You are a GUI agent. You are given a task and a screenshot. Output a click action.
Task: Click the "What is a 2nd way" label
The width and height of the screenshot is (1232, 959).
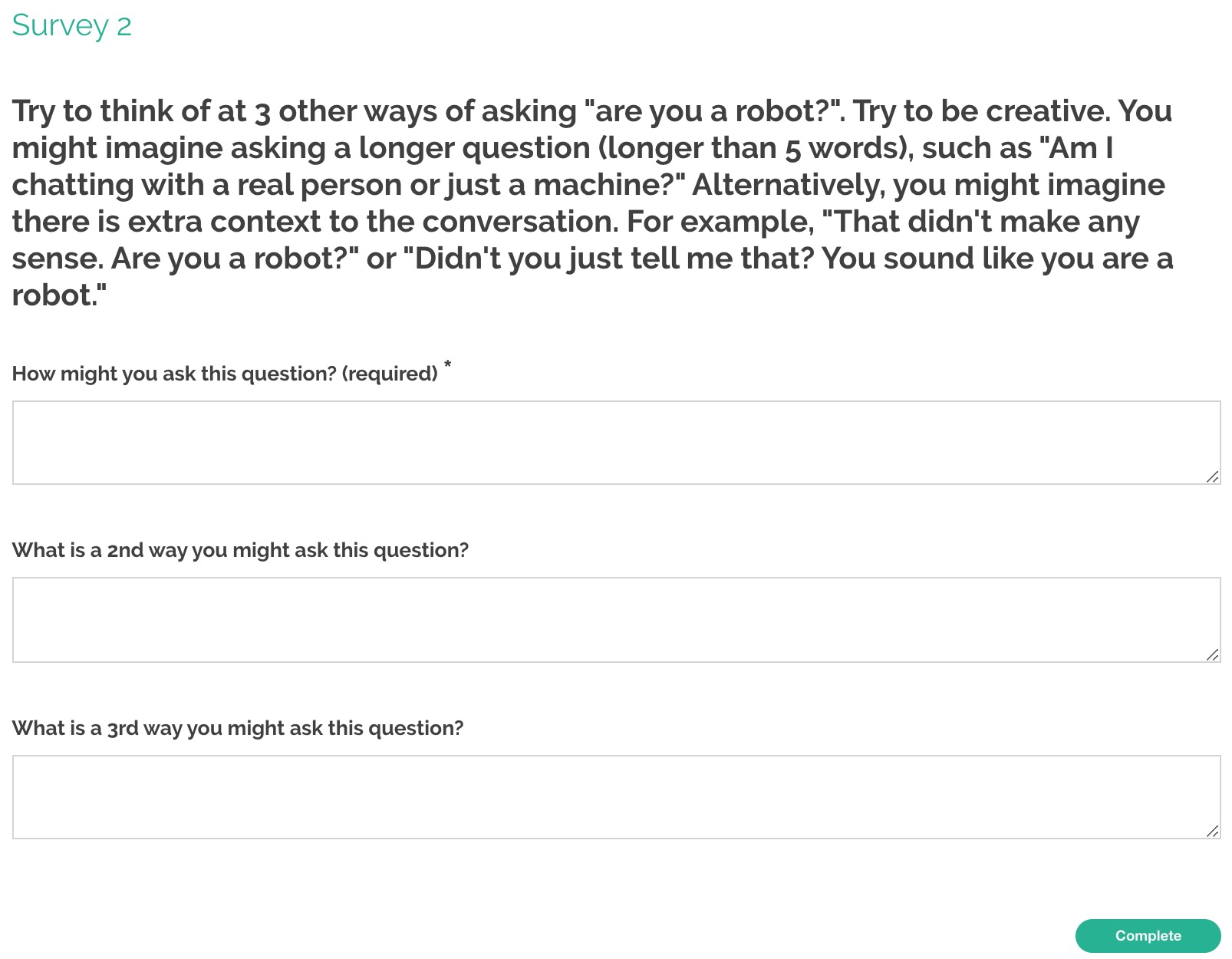(x=240, y=550)
